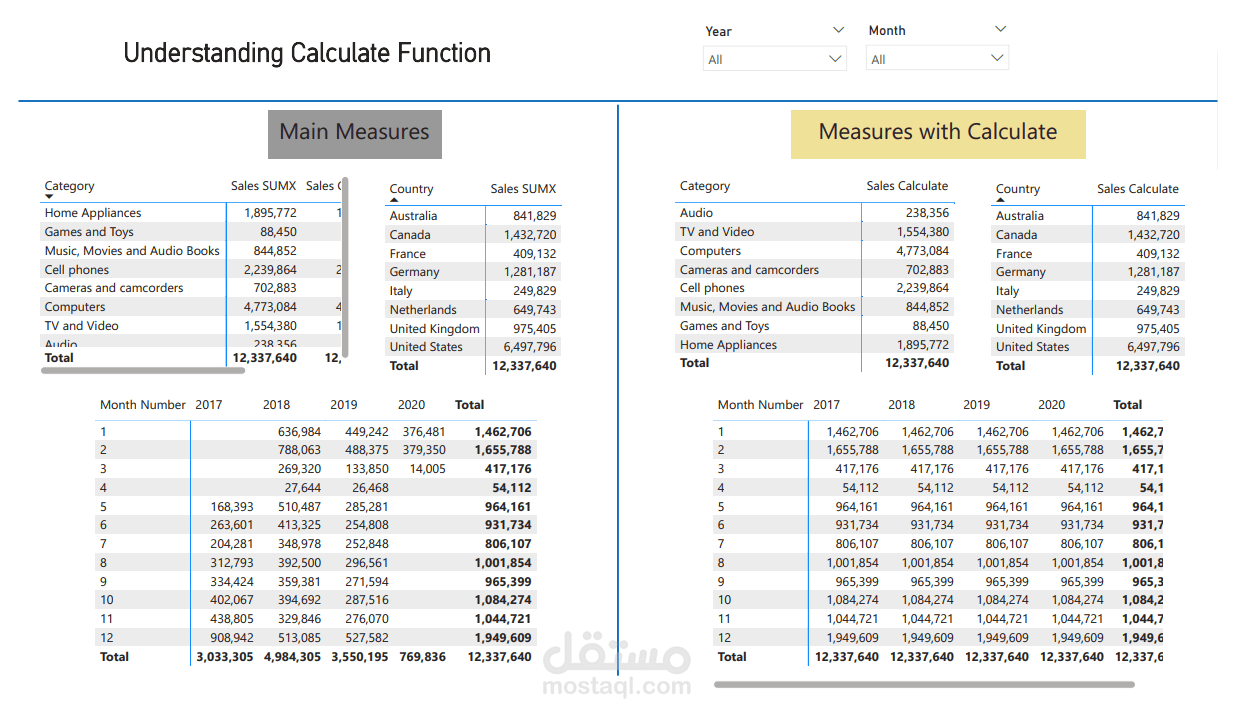Collapse the Year slicer header chevron
The height and width of the screenshot is (713, 1234).
pos(838,30)
